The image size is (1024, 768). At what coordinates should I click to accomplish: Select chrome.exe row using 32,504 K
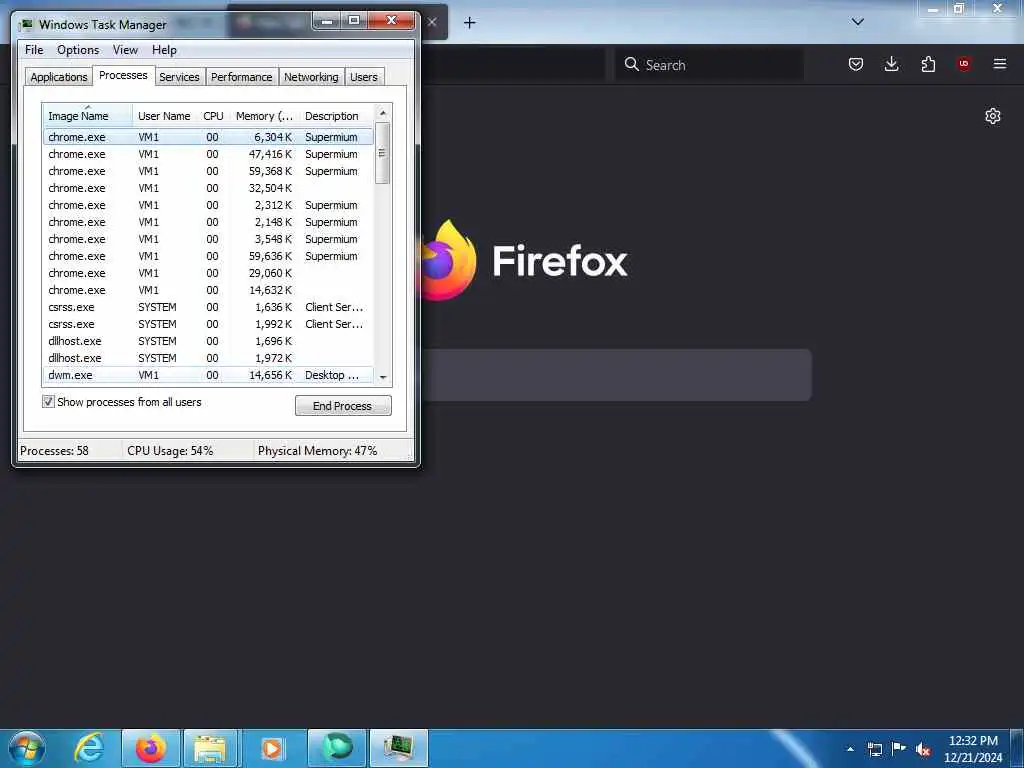(x=208, y=188)
